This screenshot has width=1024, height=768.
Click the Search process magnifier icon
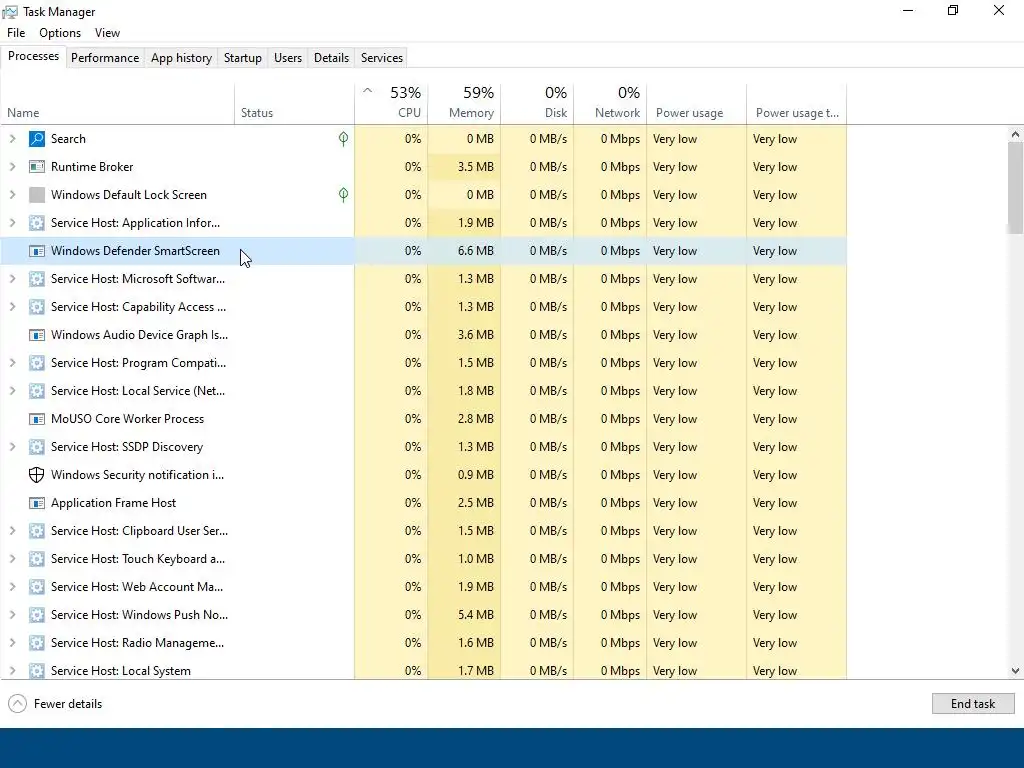[37, 138]
